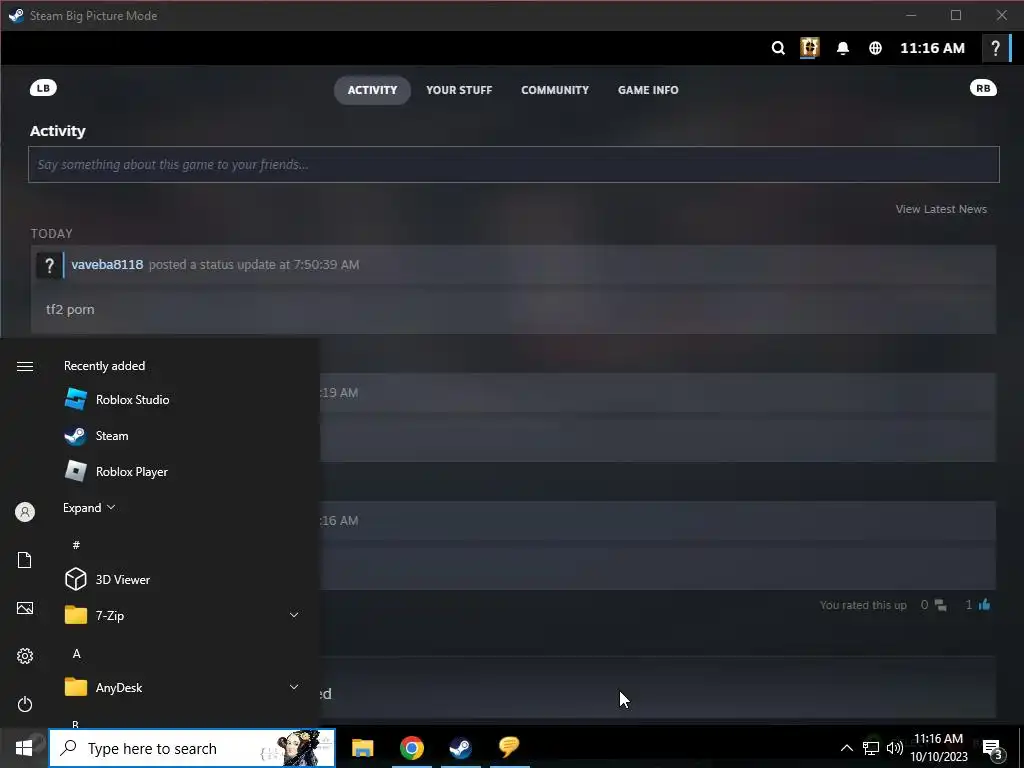Open the Game Info tab
The height and width of the screenshot is (768, 1024).
(x=648, y=90)
